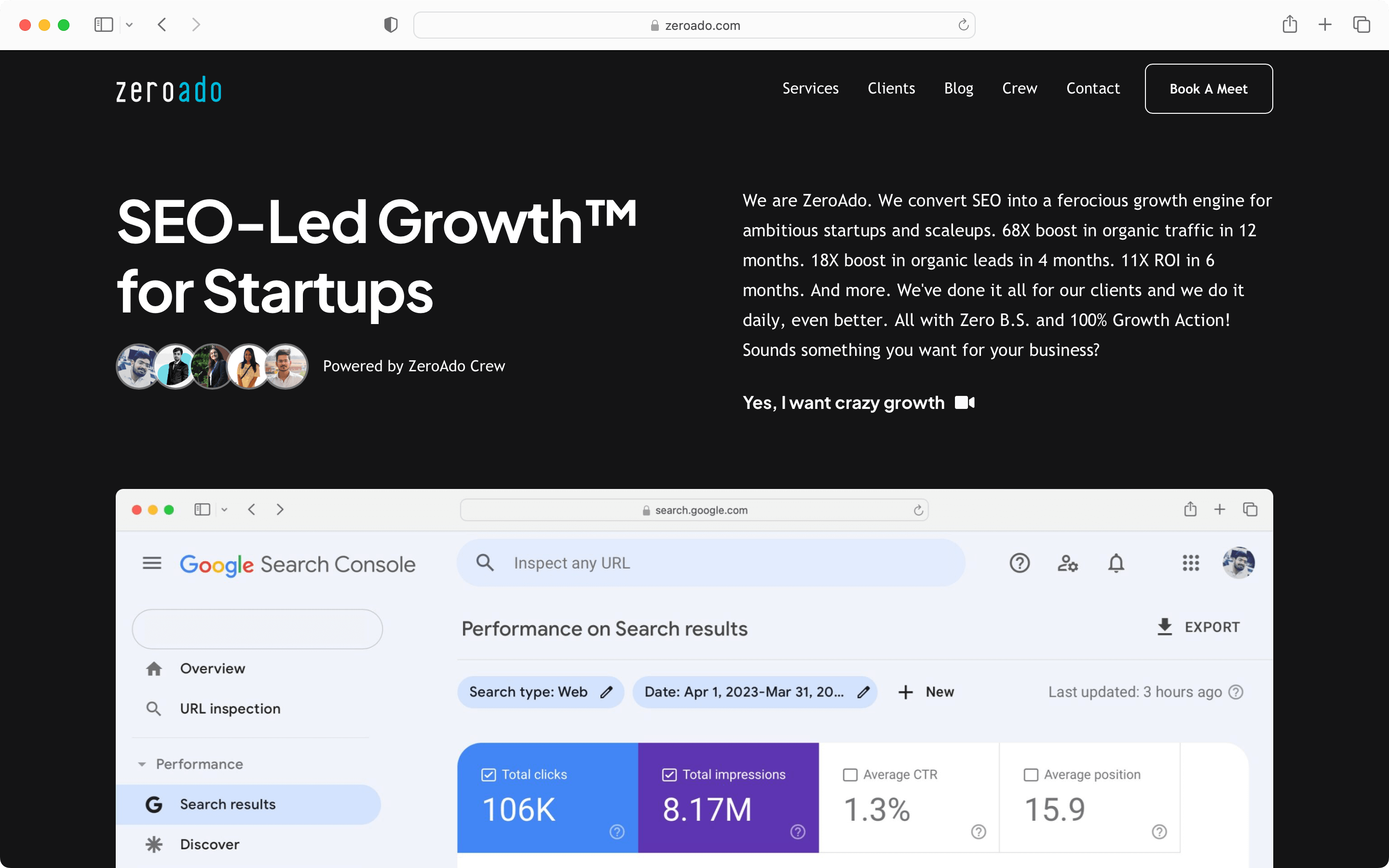Screen dimensions: 1389x868
Task: Click the zeroado.com address bar
Action: [x=694, y=25]
